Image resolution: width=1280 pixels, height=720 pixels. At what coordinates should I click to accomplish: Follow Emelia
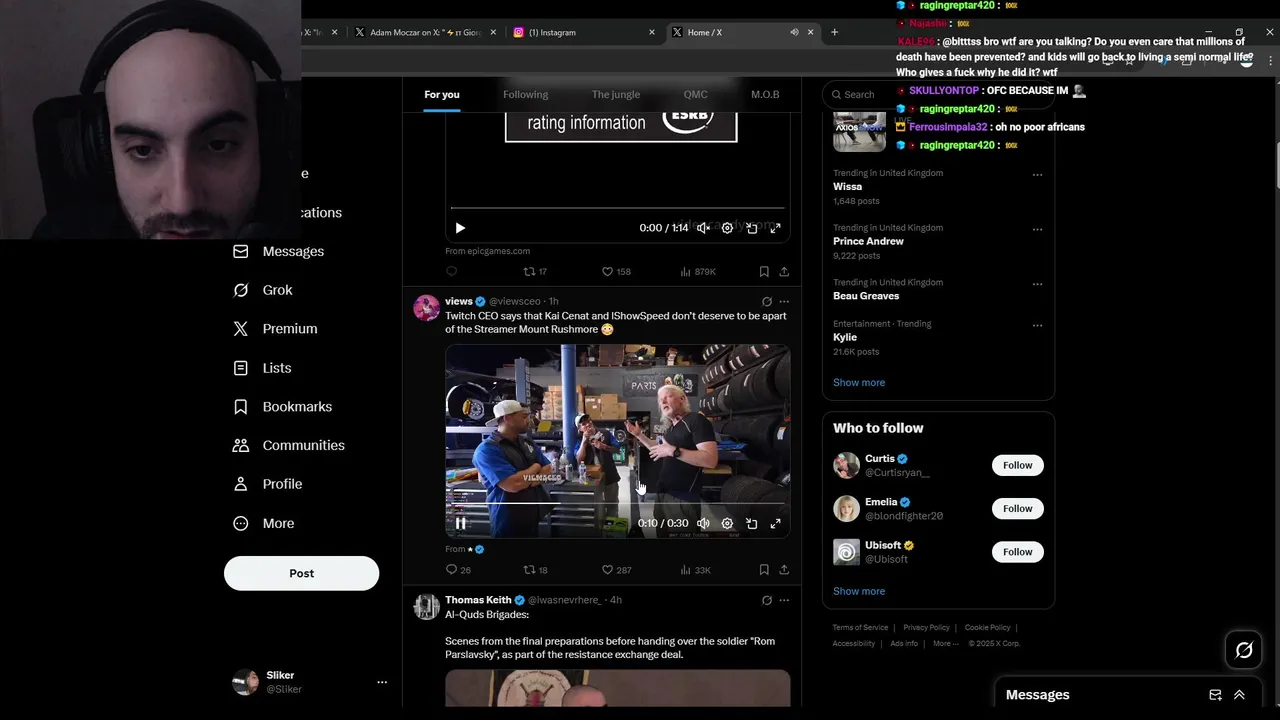(1017, 508)
